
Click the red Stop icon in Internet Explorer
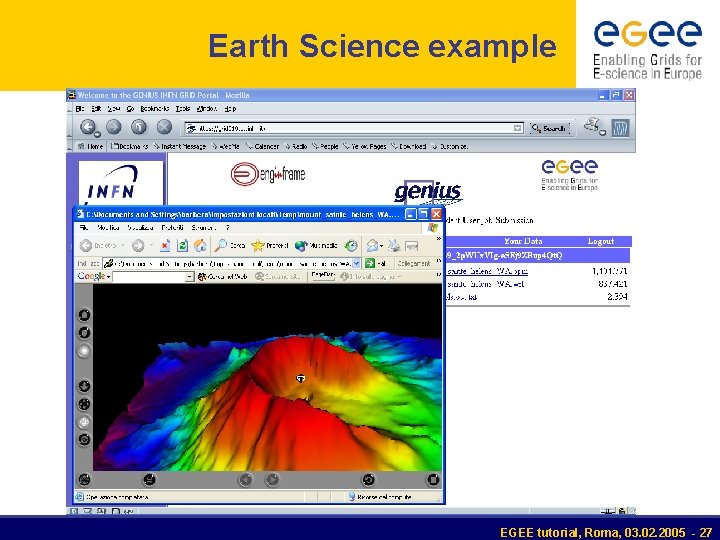pos(165,246)
